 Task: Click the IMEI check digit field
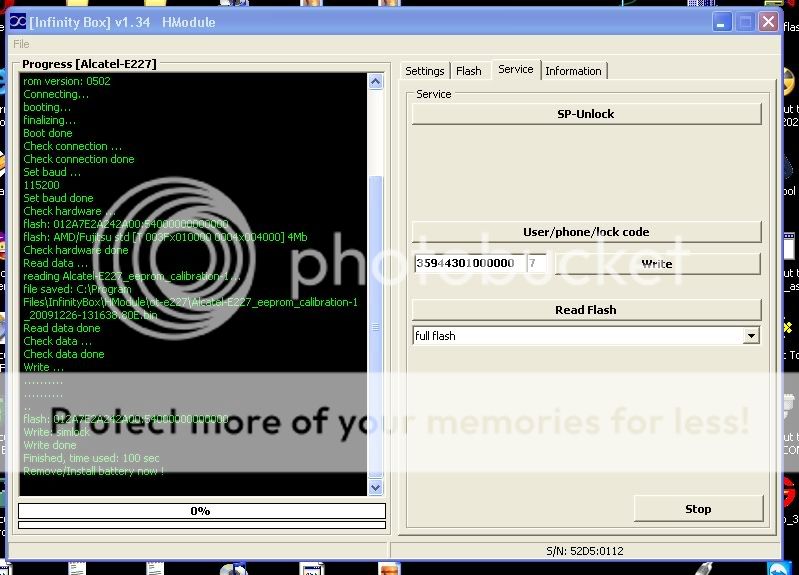(x=536, y=264)
